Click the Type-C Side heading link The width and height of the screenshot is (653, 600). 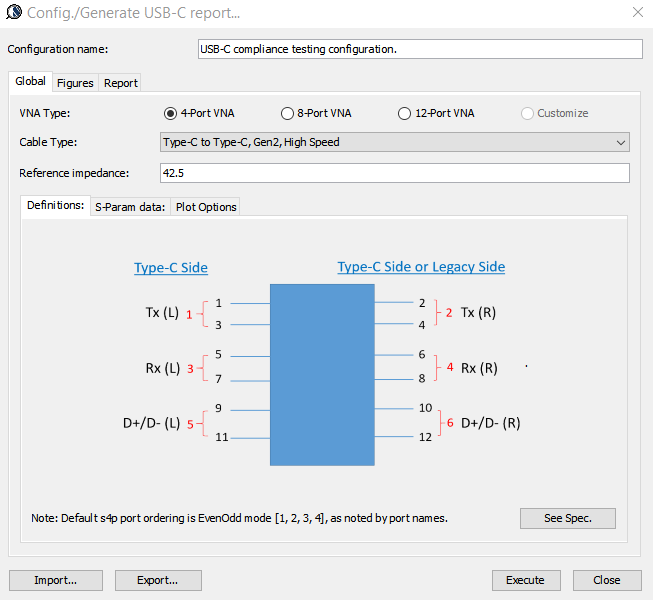coord(171,267)
